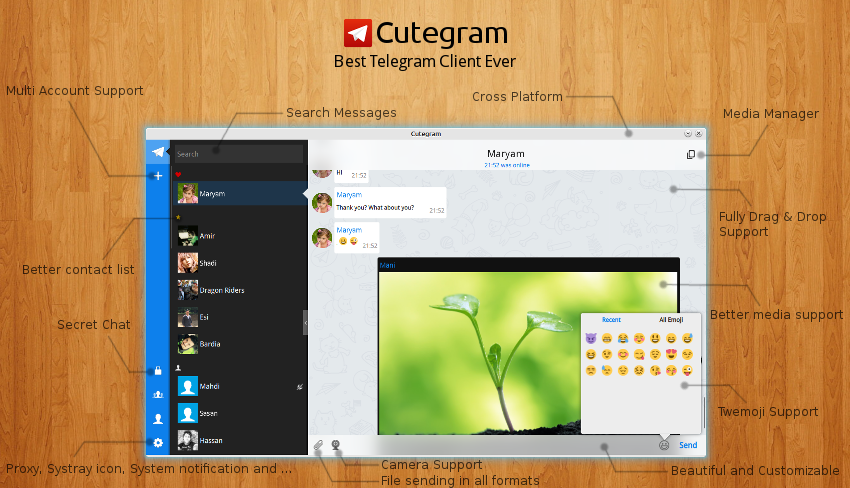Click in the Search messages field
850x488 pixels.
(x=239, y=154)
